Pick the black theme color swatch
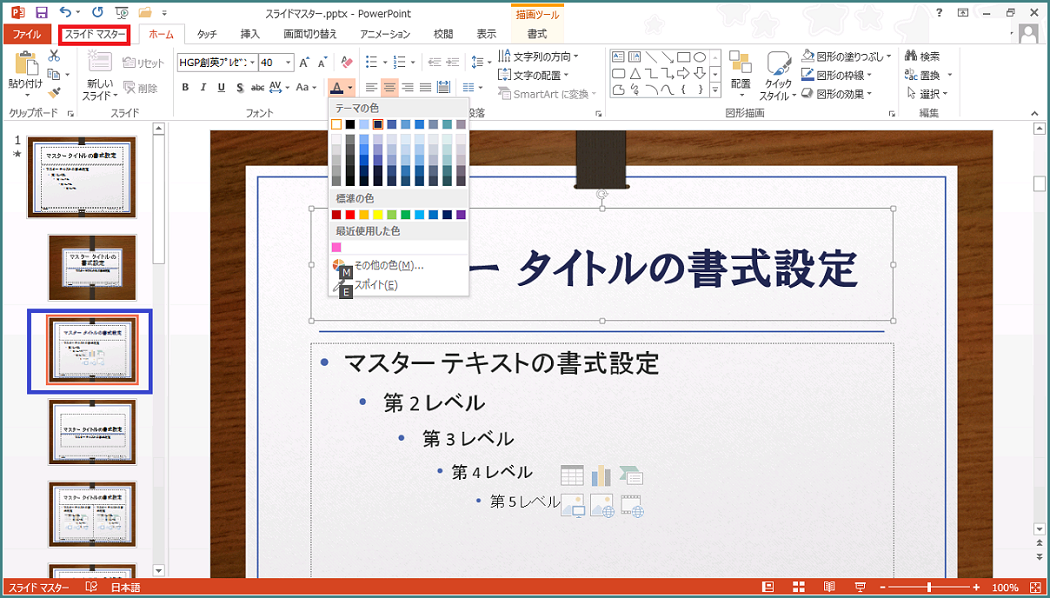 point(350,125)
